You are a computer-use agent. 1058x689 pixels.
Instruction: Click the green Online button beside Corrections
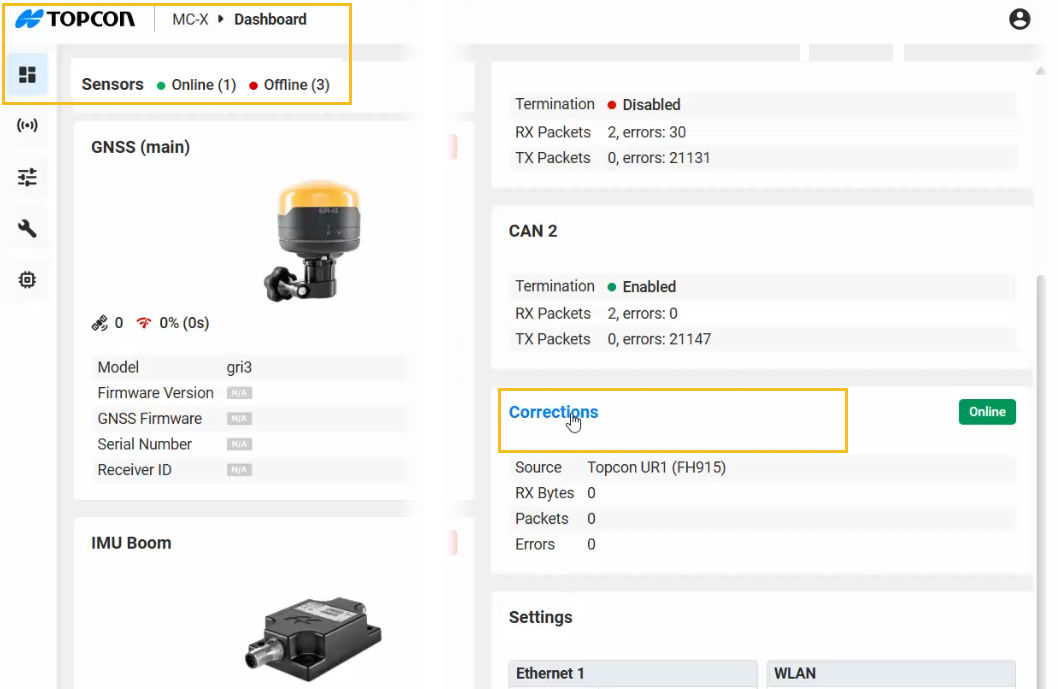(x=987, y=411)
